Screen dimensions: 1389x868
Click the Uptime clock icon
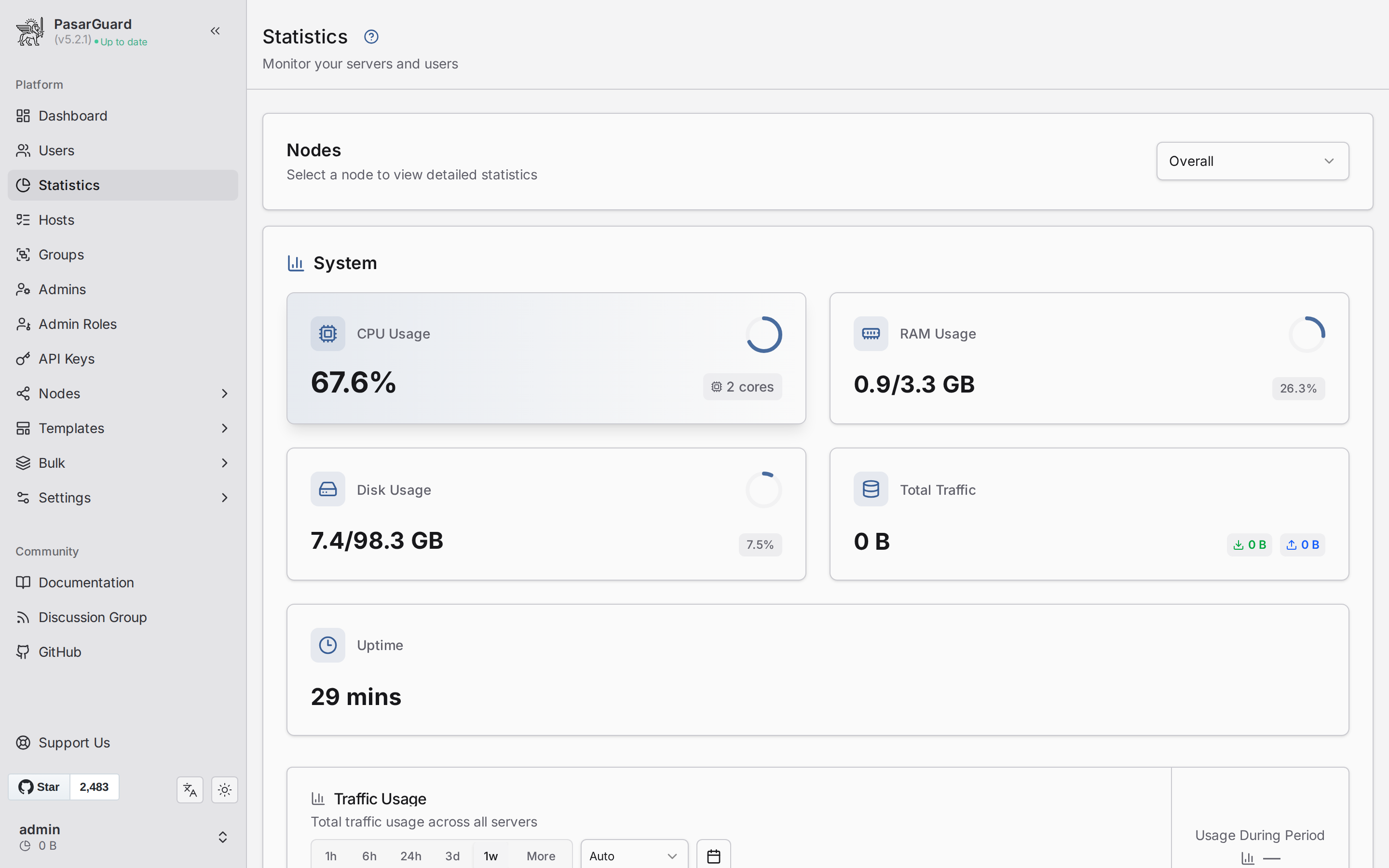coord(328,645)
